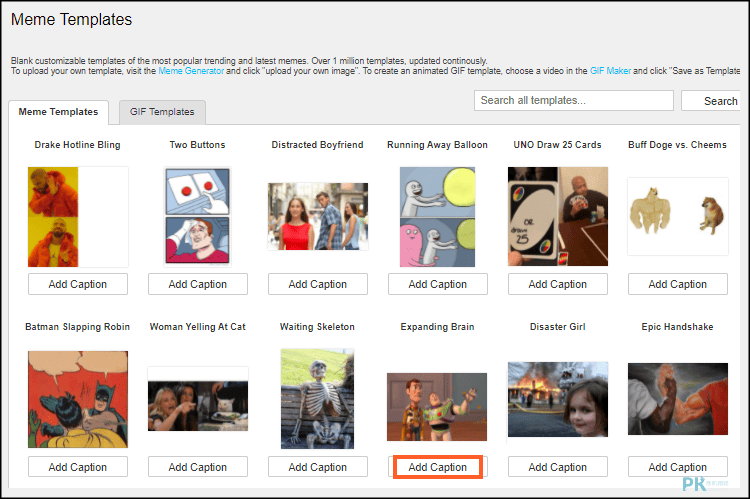Follow the Meme Generator link
The width and height of the screenshot is (750, 499).
click(x=191, y=71)
